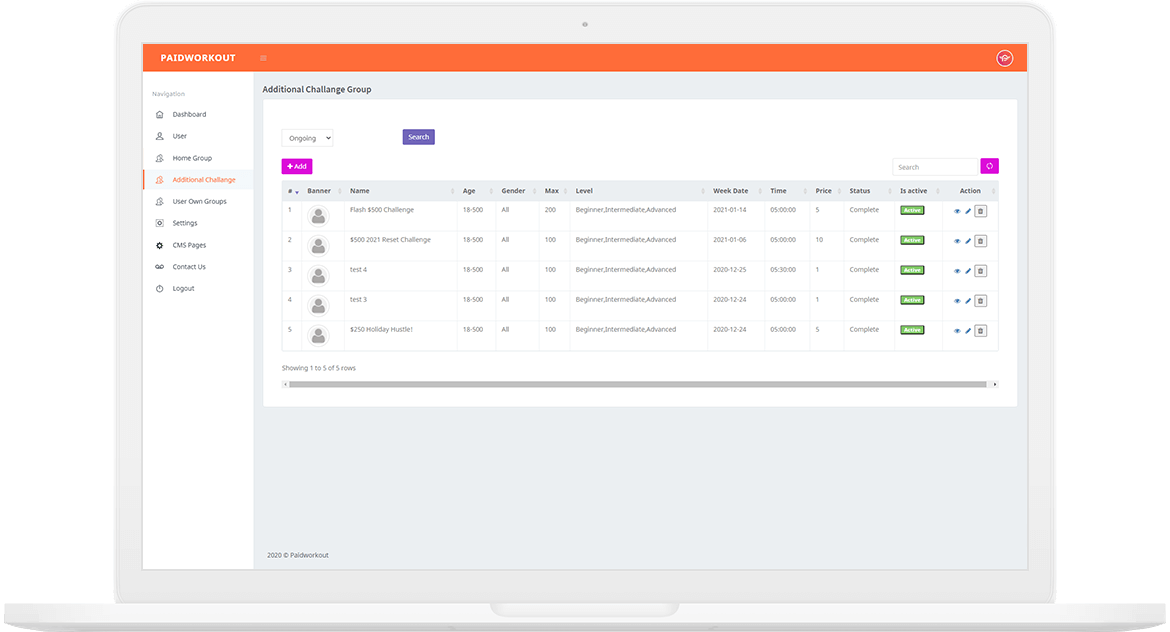Toggle Active badge for test 4

click(912, 270)
